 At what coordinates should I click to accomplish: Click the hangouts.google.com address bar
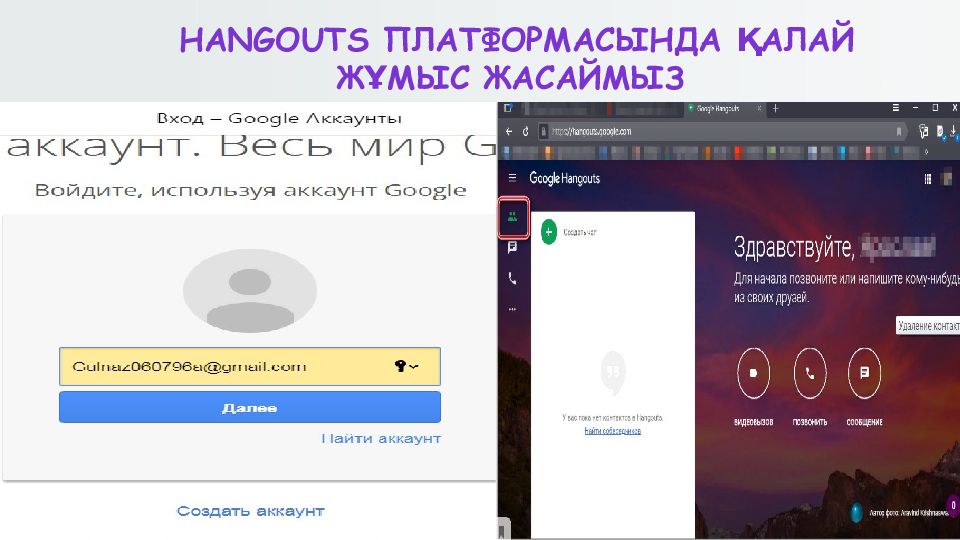[721, 132]
